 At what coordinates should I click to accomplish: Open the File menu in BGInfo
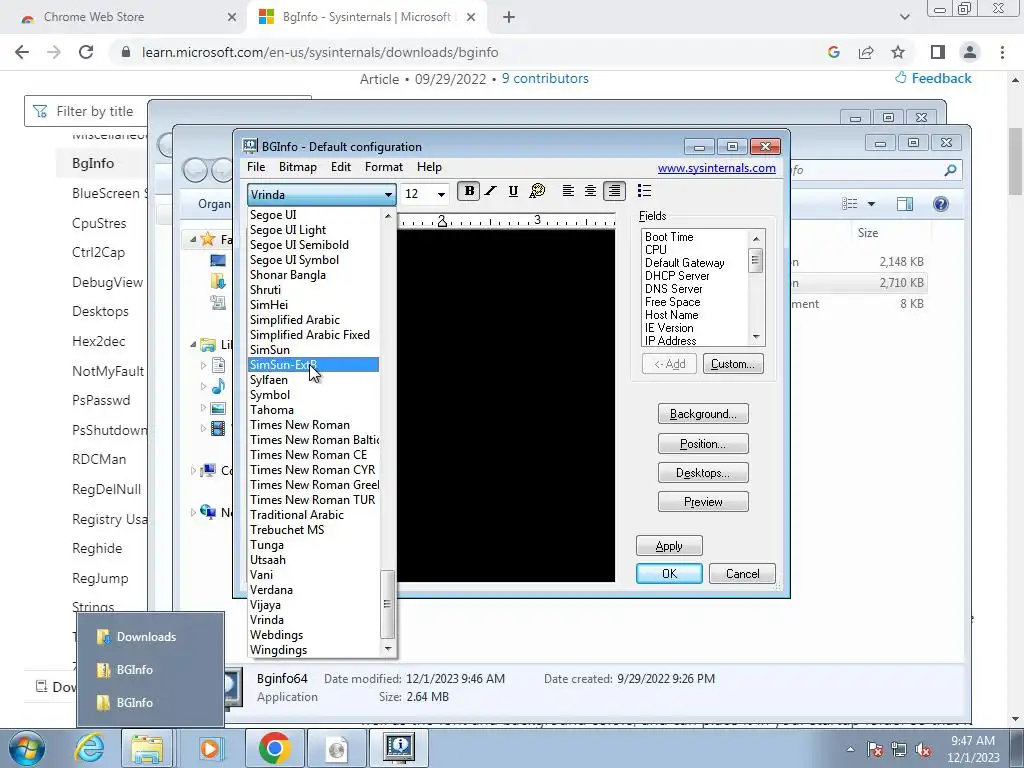pyautogui.click(x=256, y=167)
